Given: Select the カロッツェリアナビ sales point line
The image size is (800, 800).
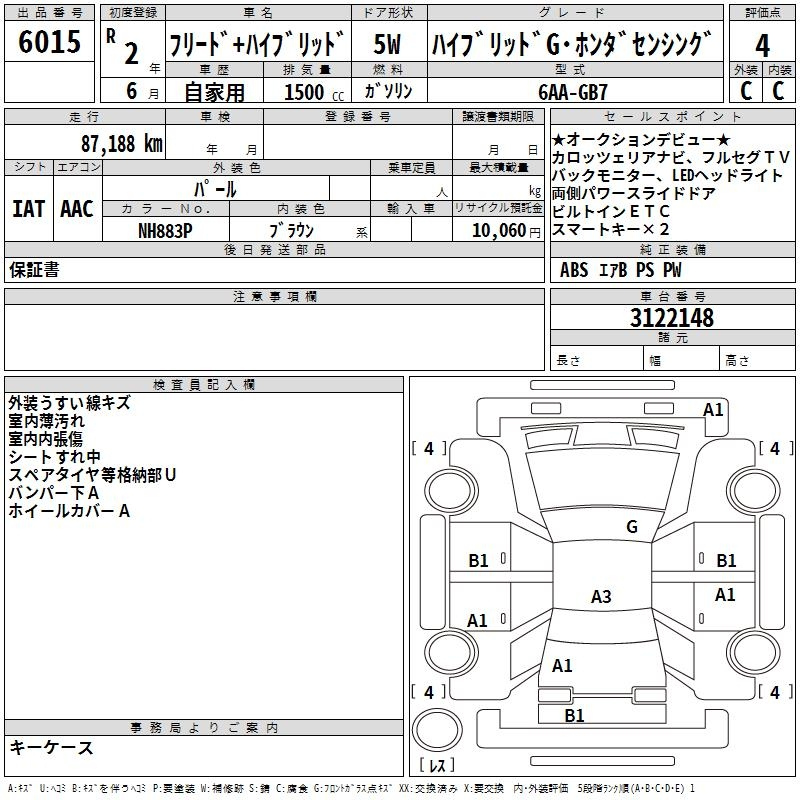Looking at the screenshot, I should coord(670,158).
